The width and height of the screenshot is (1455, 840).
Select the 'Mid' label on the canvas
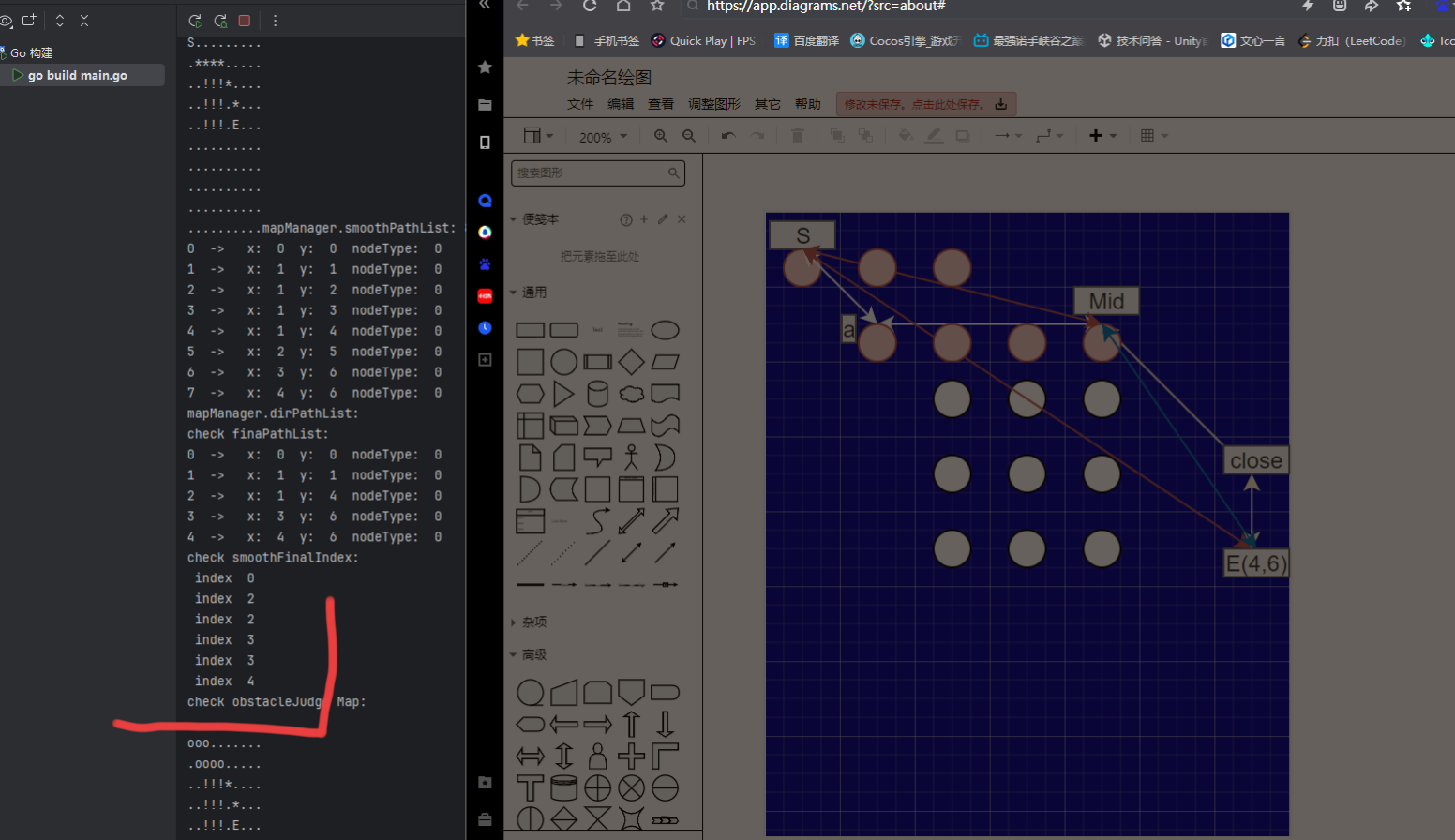1106,301
